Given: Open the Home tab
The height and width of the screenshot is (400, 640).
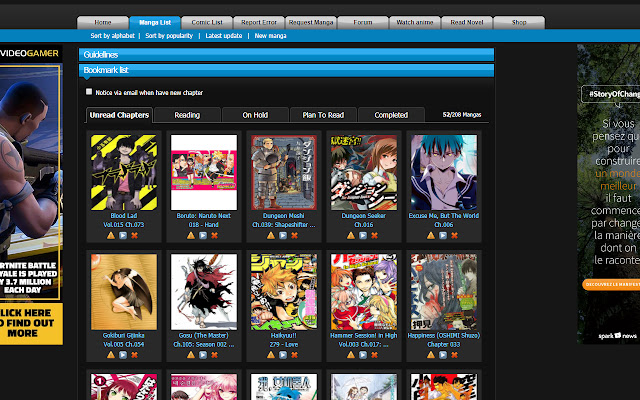Looking at the screenshot, I should pos(103,22).
